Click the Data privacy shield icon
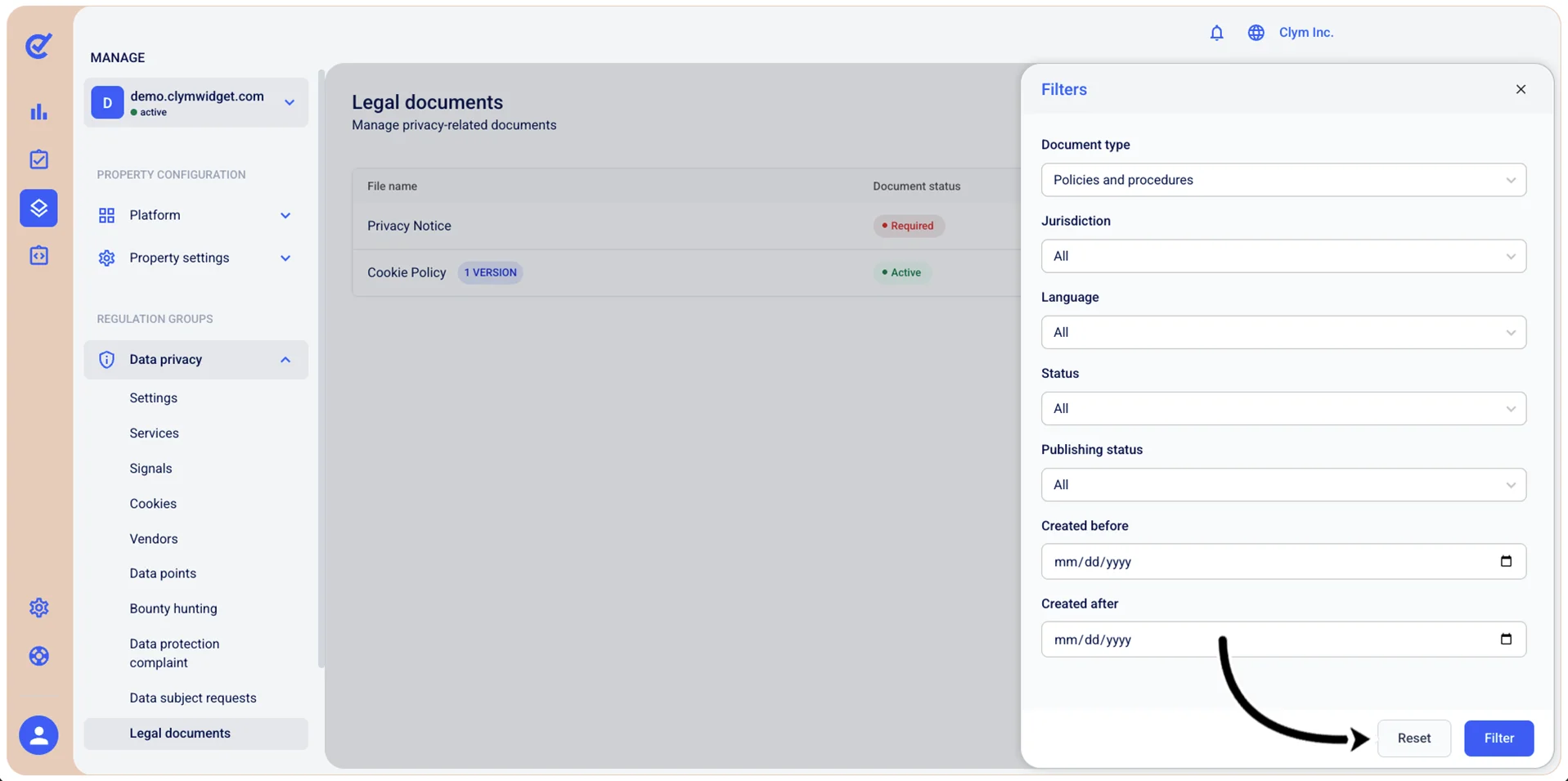Screen dimensions: 1568x781 pos(106,360)
